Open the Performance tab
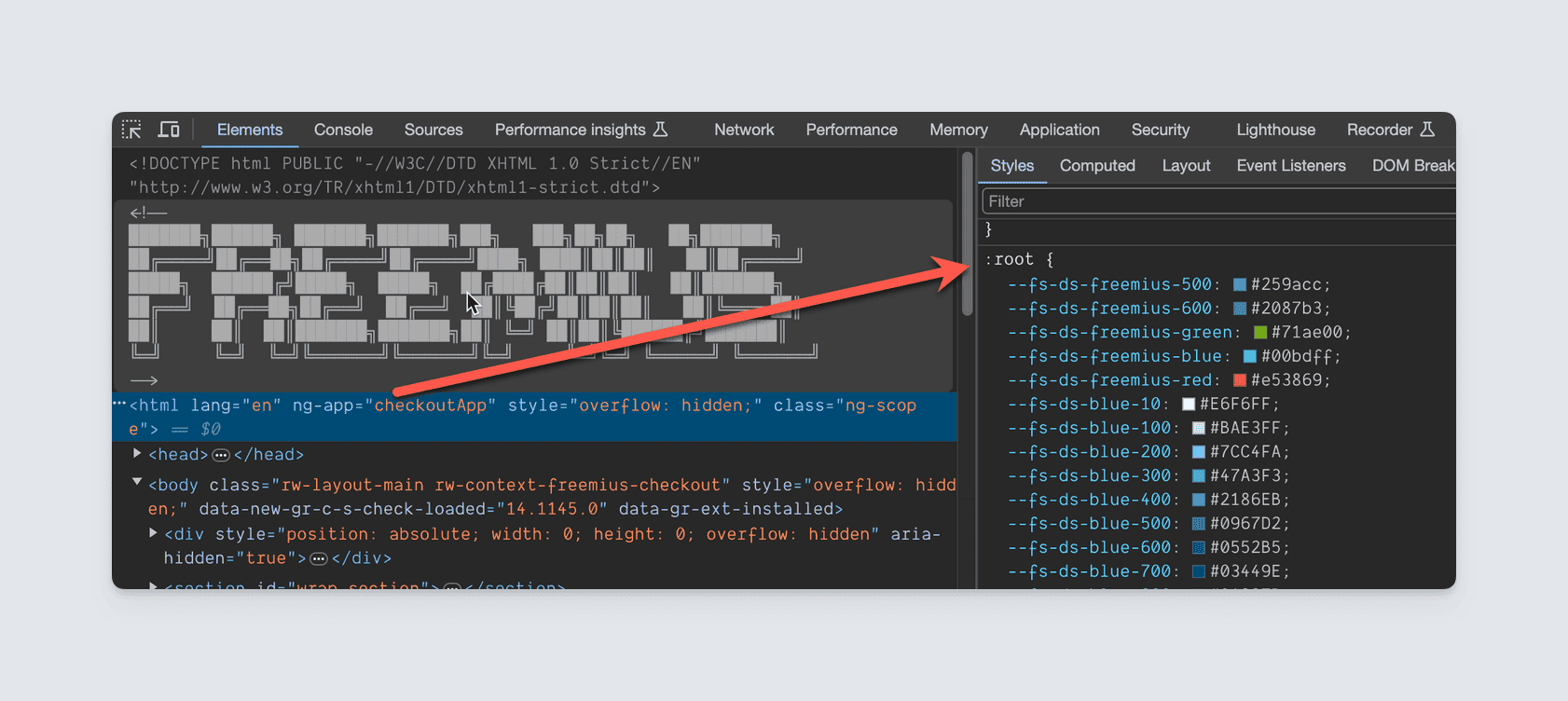The image size is (1568, 701). coord(852,130)
